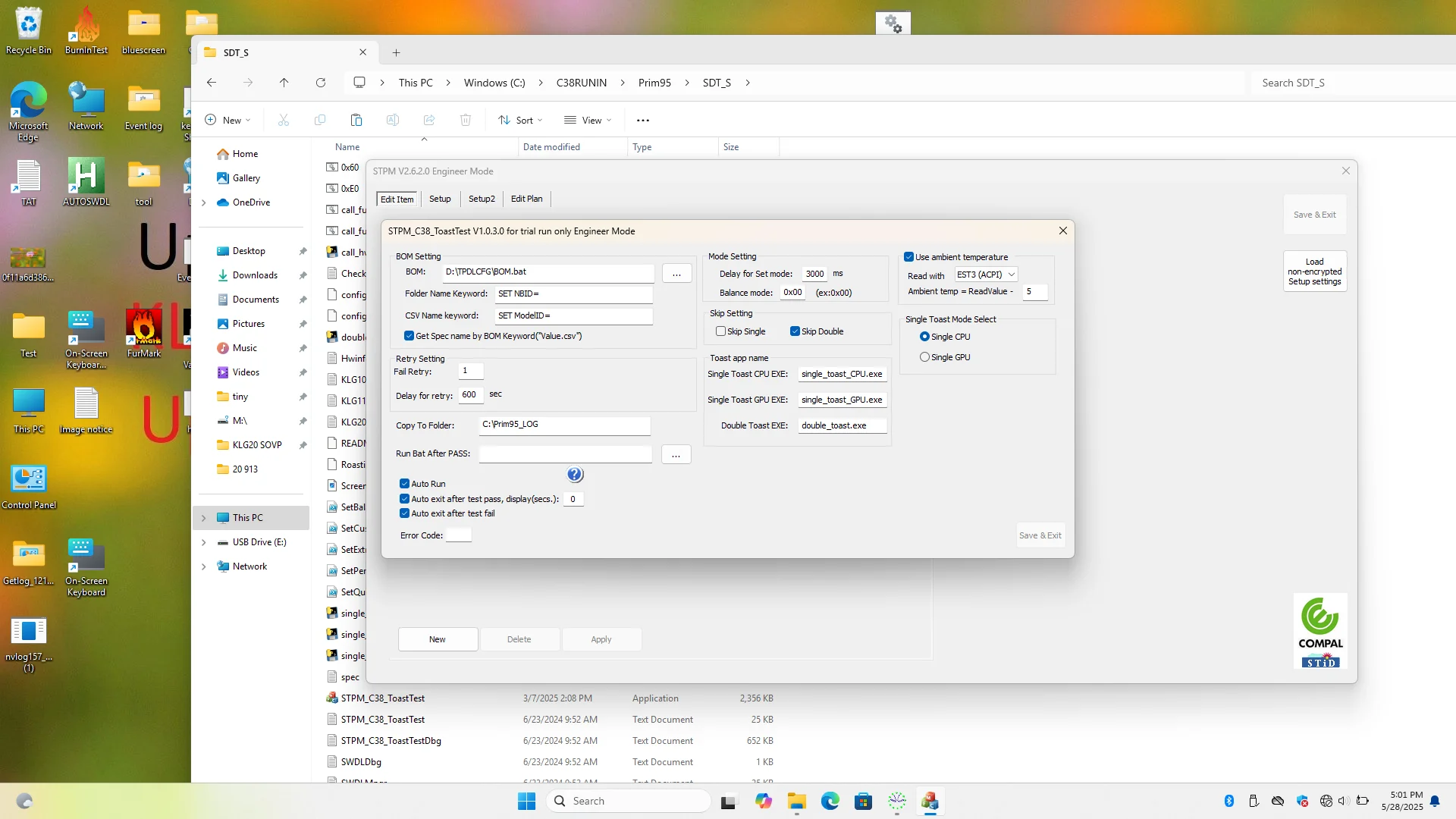Open the Sort dropdown in Explorer
This screenshot has width=1456, height=819.
(520, 120)
